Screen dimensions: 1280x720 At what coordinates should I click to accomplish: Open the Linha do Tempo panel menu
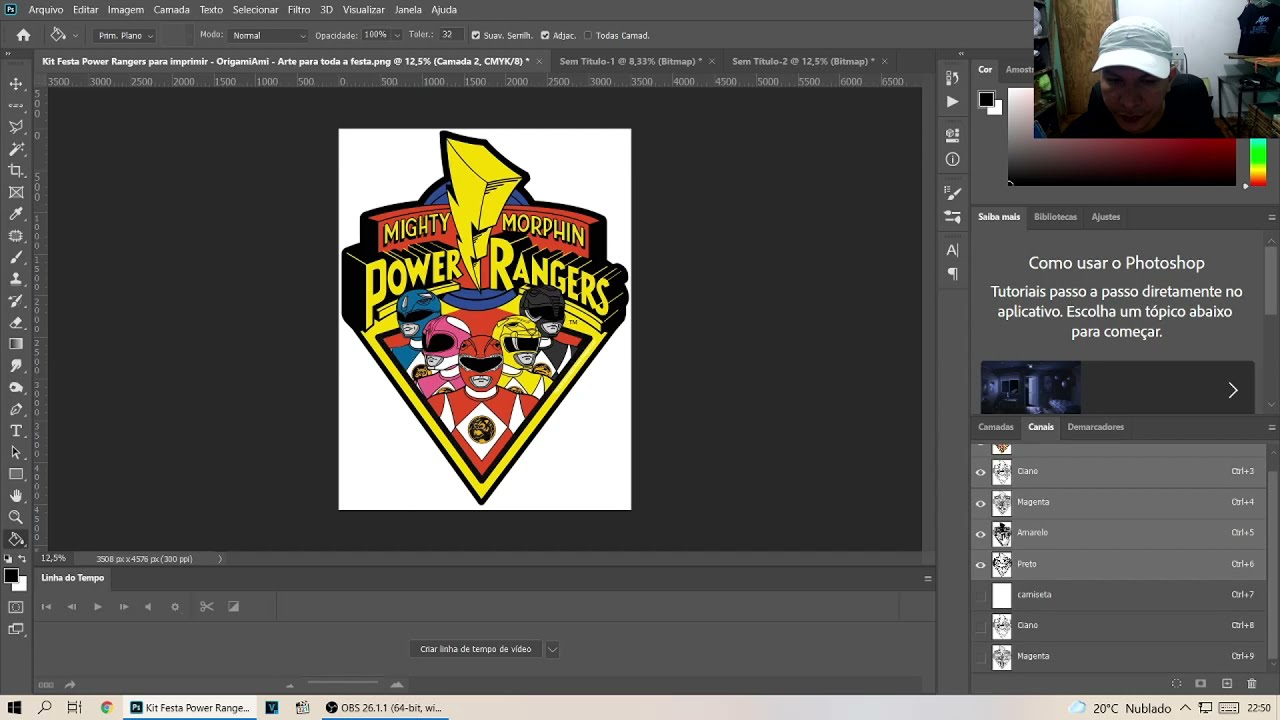coord(927,578)
